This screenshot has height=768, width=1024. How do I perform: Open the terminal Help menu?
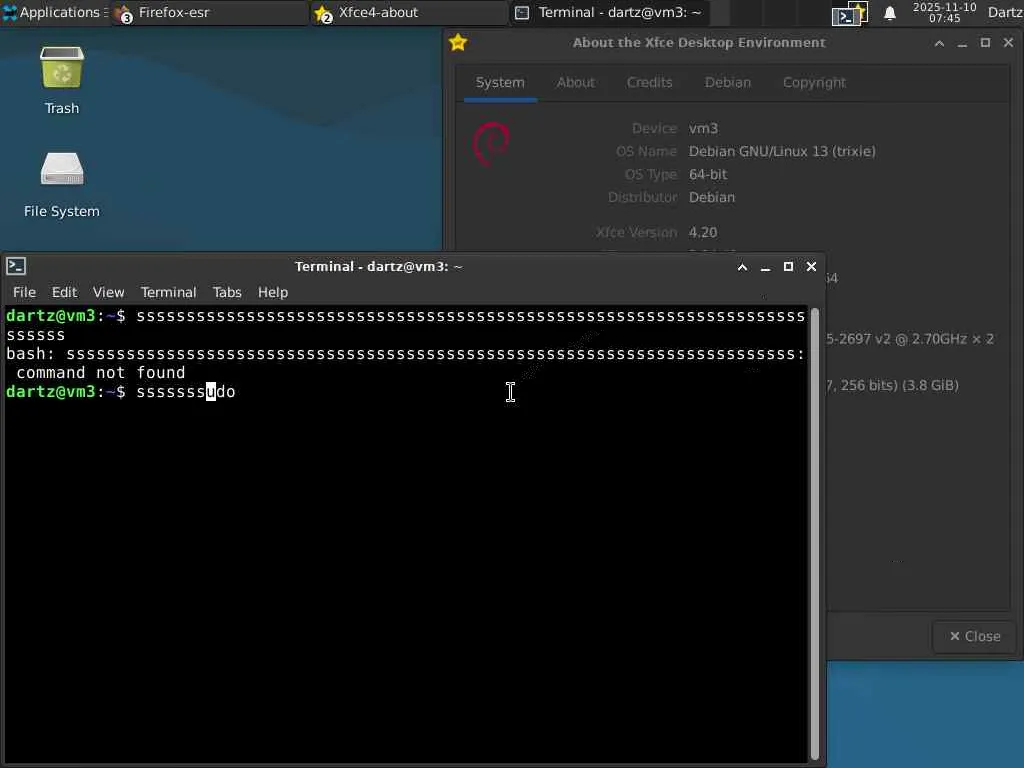[x=272, y=292]
